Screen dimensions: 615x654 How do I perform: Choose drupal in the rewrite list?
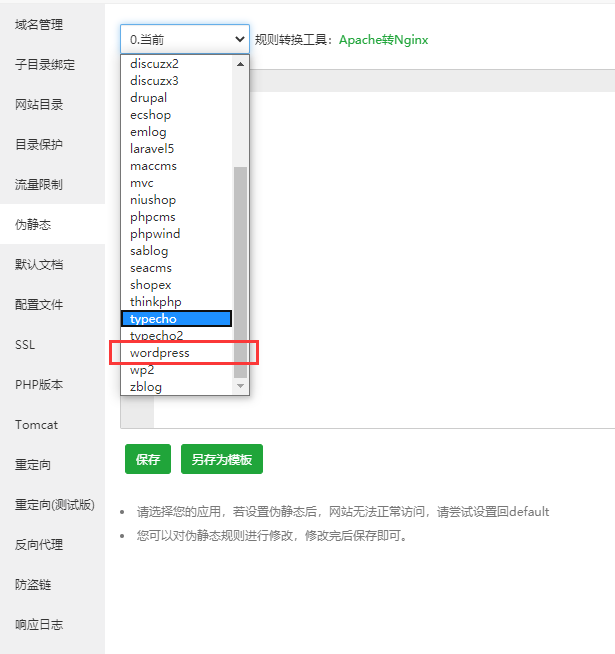(176, 98)
